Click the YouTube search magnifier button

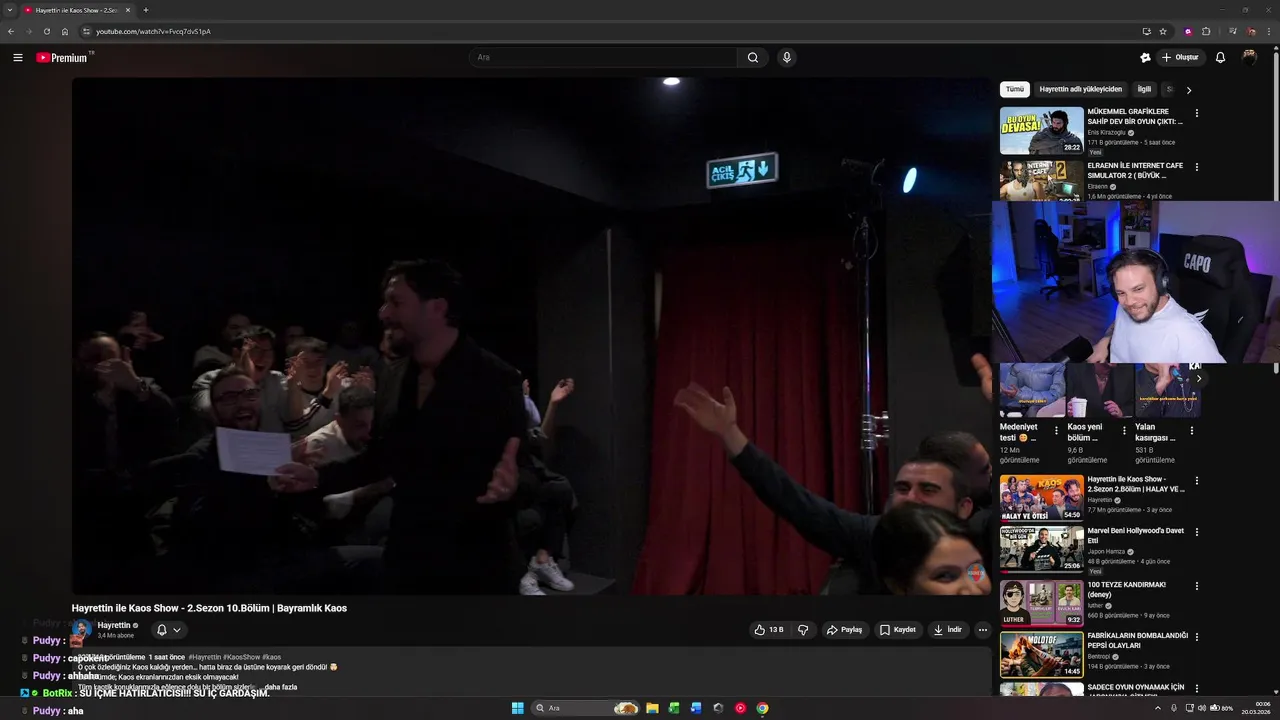(x=753, y=58)
